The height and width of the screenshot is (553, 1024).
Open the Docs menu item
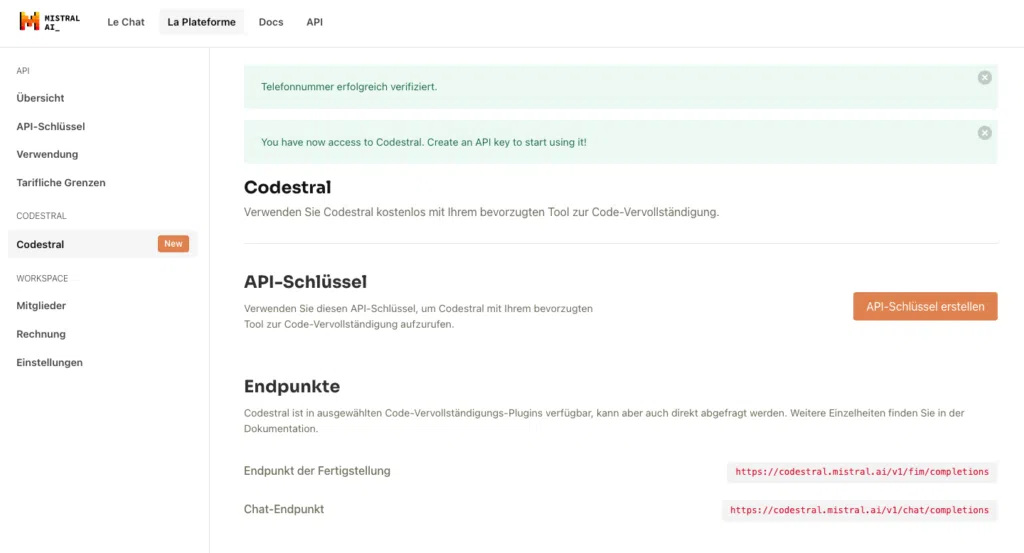coord(271,22)
